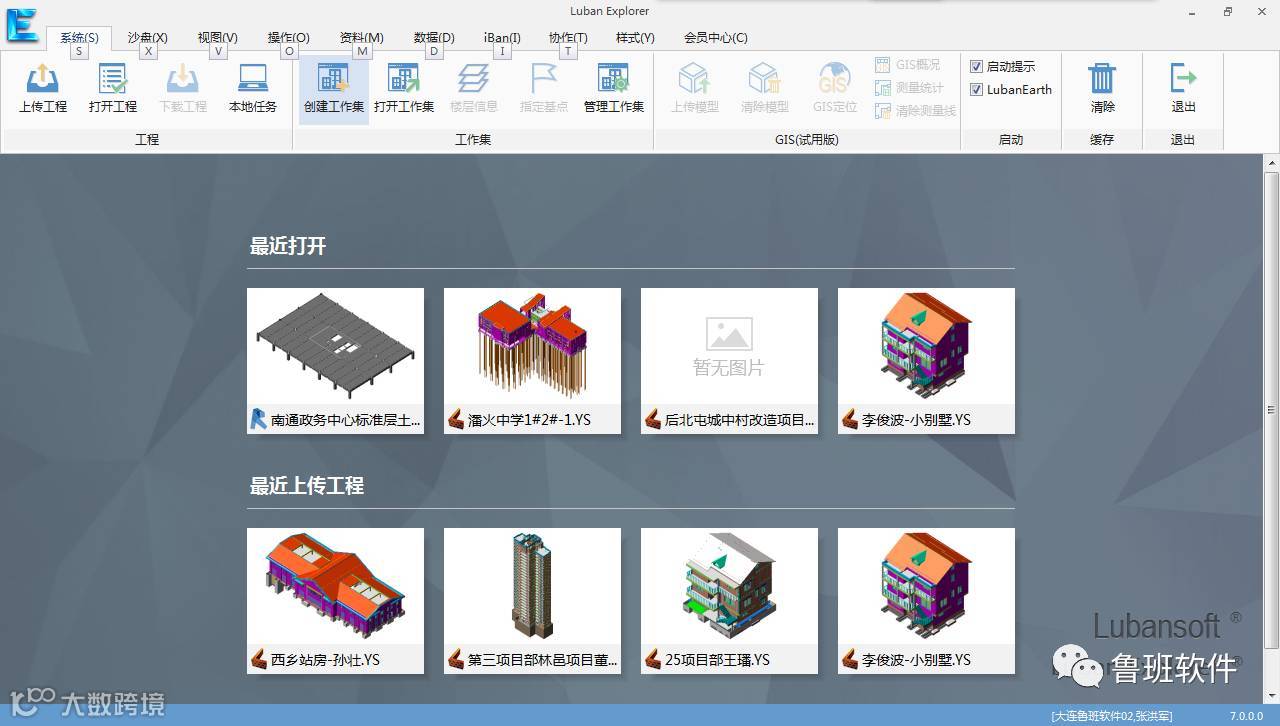Open the 沙盘(X) ribbon tab
1280x726 pixels.
tap(148, 38)
